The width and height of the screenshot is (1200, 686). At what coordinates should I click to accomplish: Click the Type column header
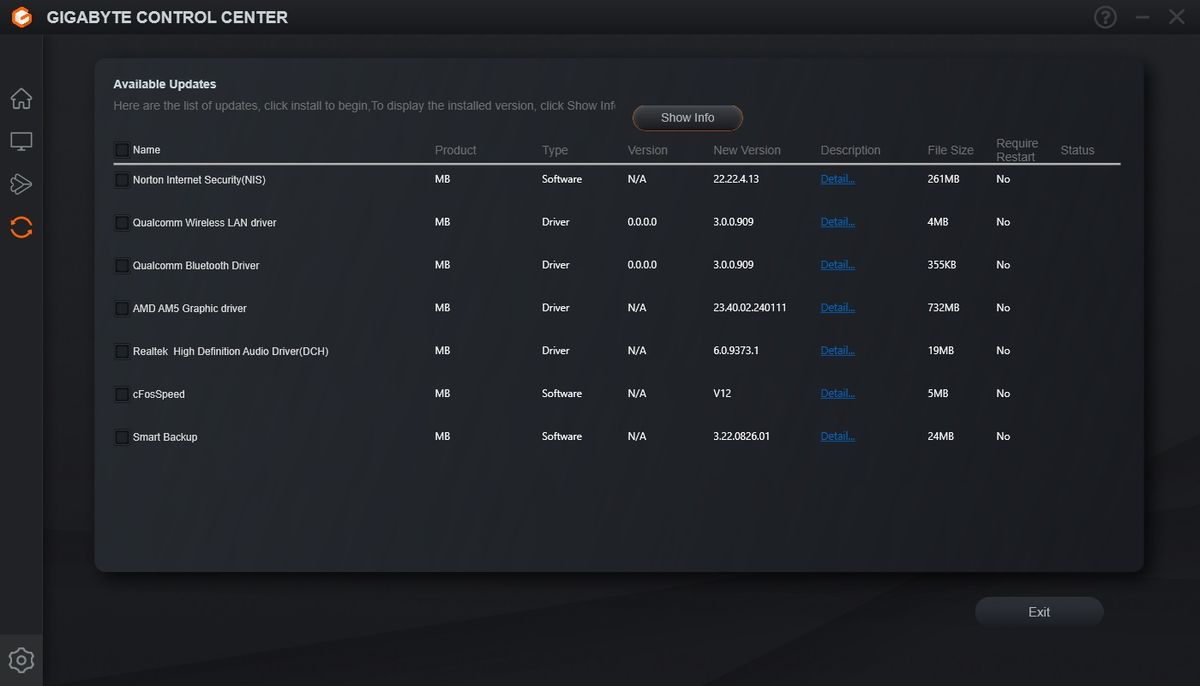555,150
